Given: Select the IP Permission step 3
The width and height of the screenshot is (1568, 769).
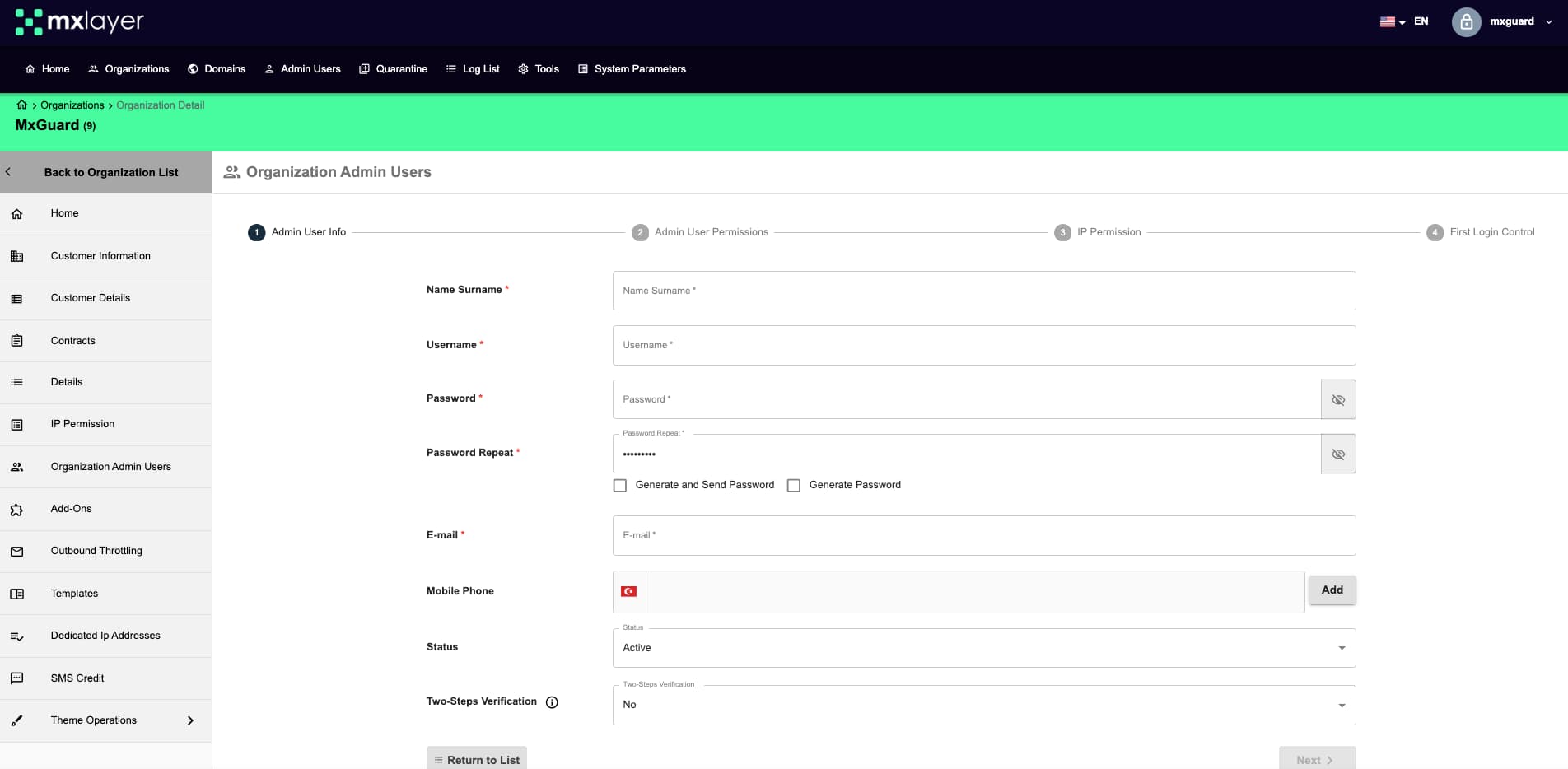Looking at the screenshot, I should coord(1098,232).
